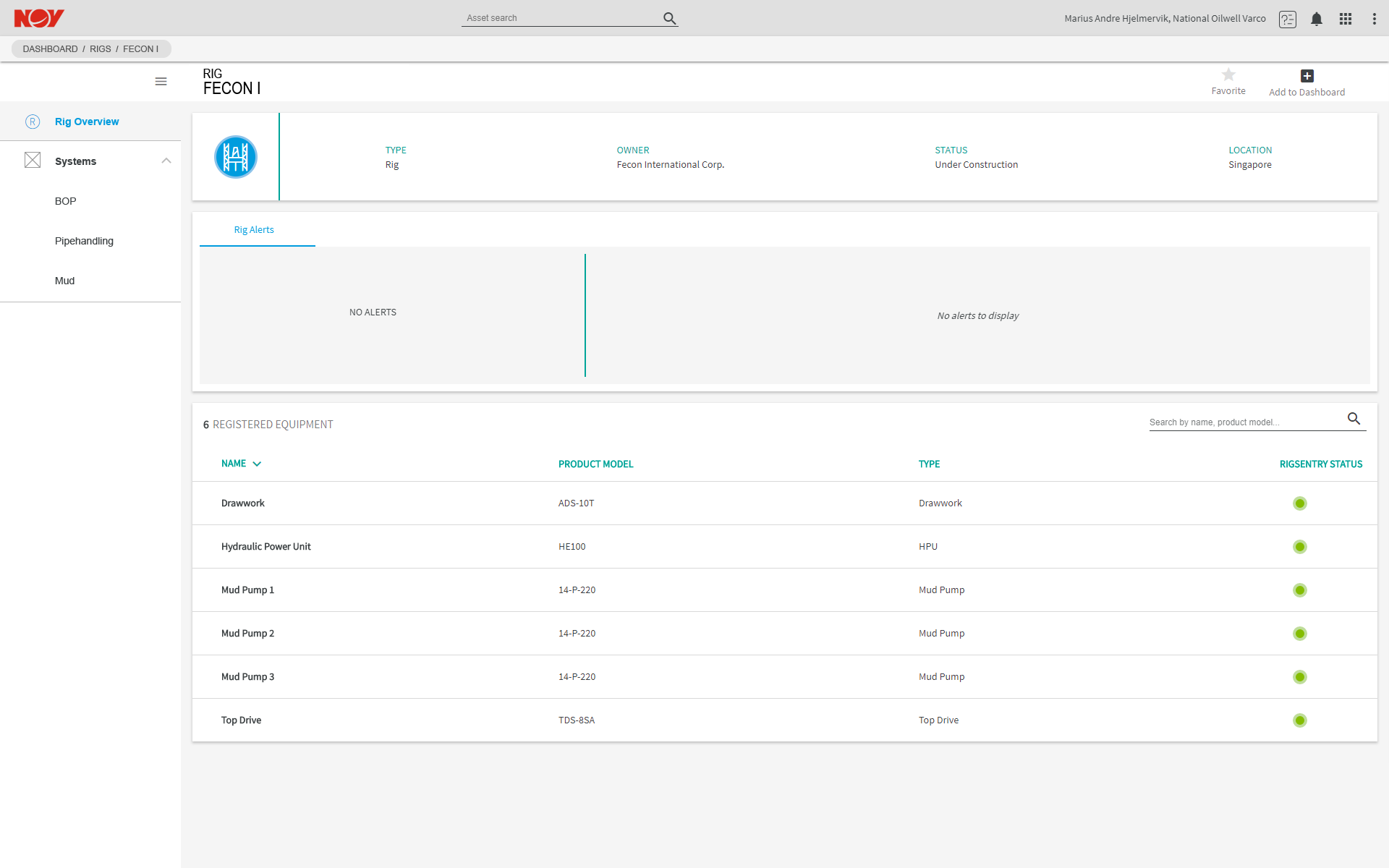Screen dimensions: 1389x868
Task: Click Add to Dashboard plus icon
Action: (1307, 76)
